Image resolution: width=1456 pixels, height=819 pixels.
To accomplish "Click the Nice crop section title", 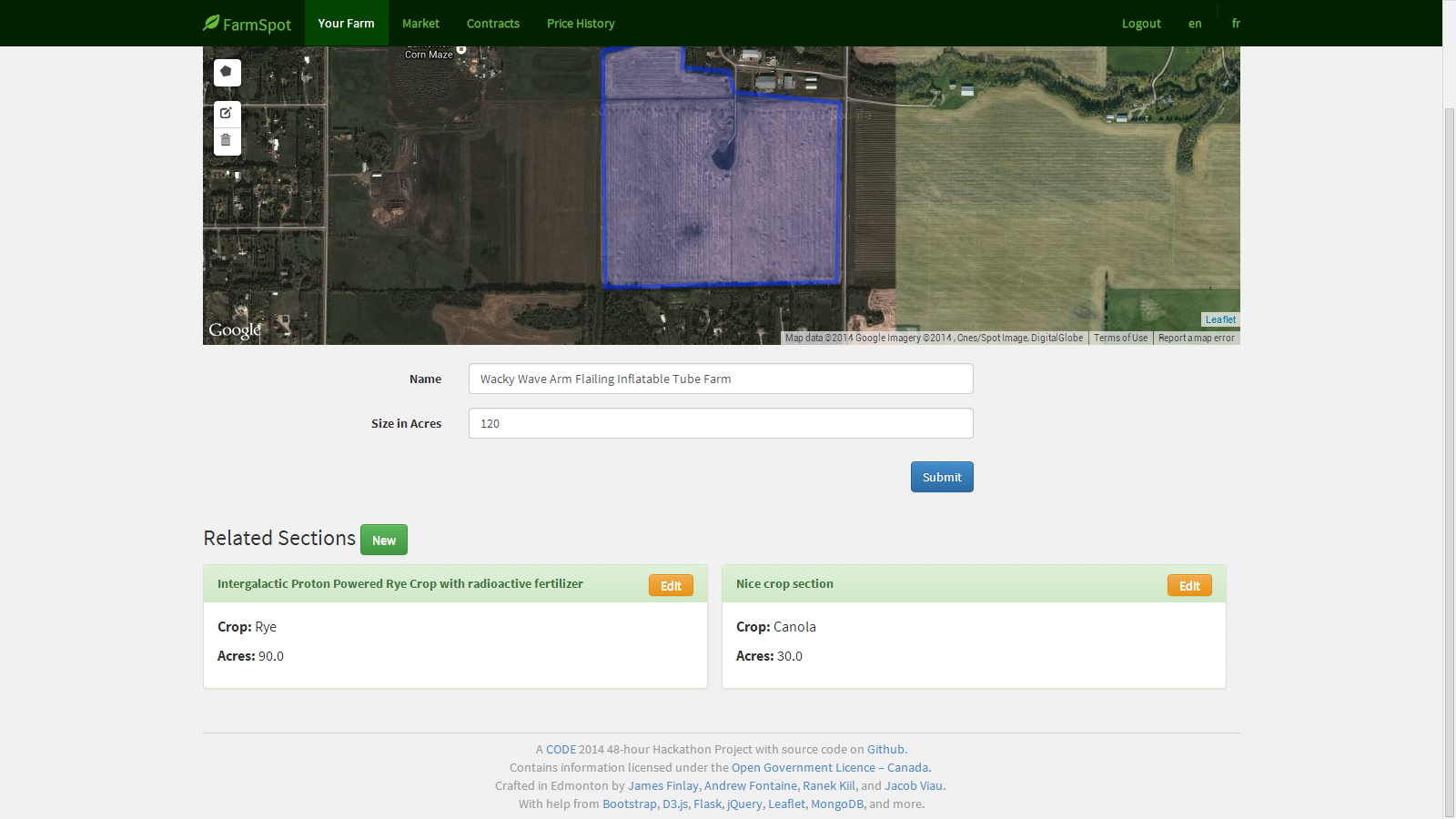I will coord(784,584).
